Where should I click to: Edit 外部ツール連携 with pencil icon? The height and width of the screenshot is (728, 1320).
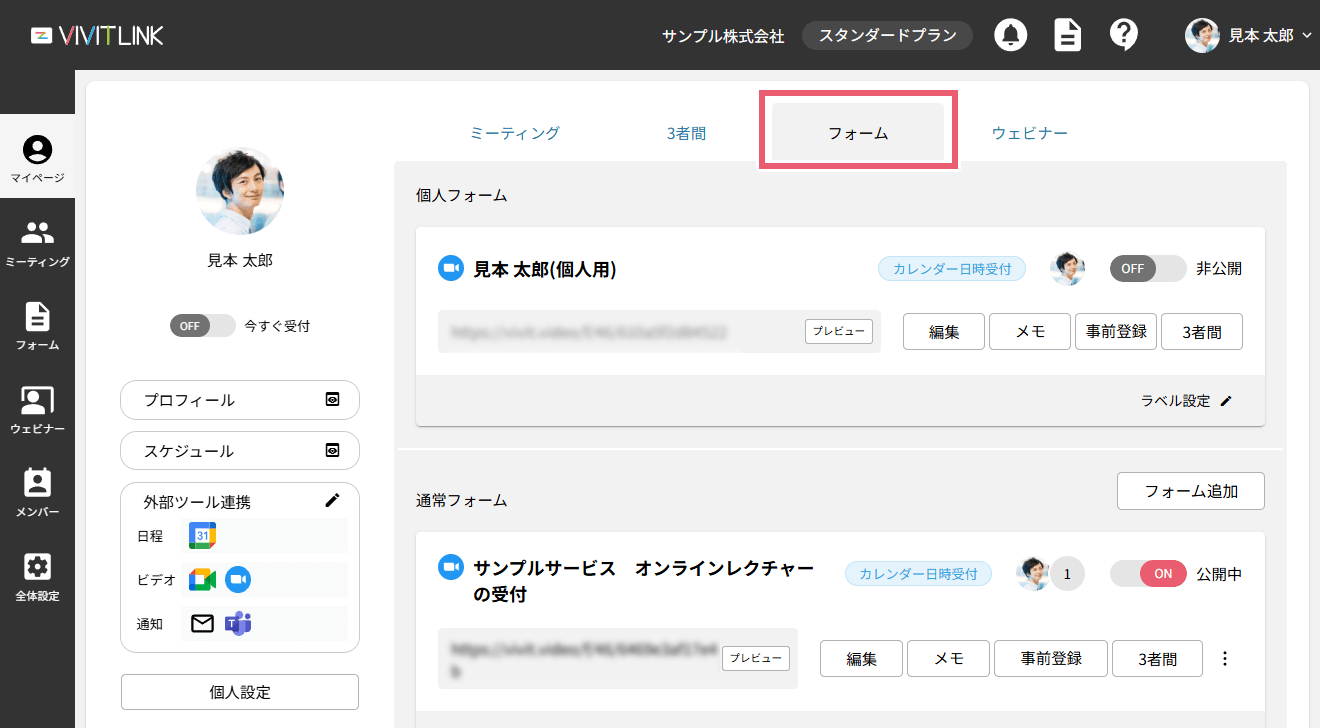[x=333, y=500]
